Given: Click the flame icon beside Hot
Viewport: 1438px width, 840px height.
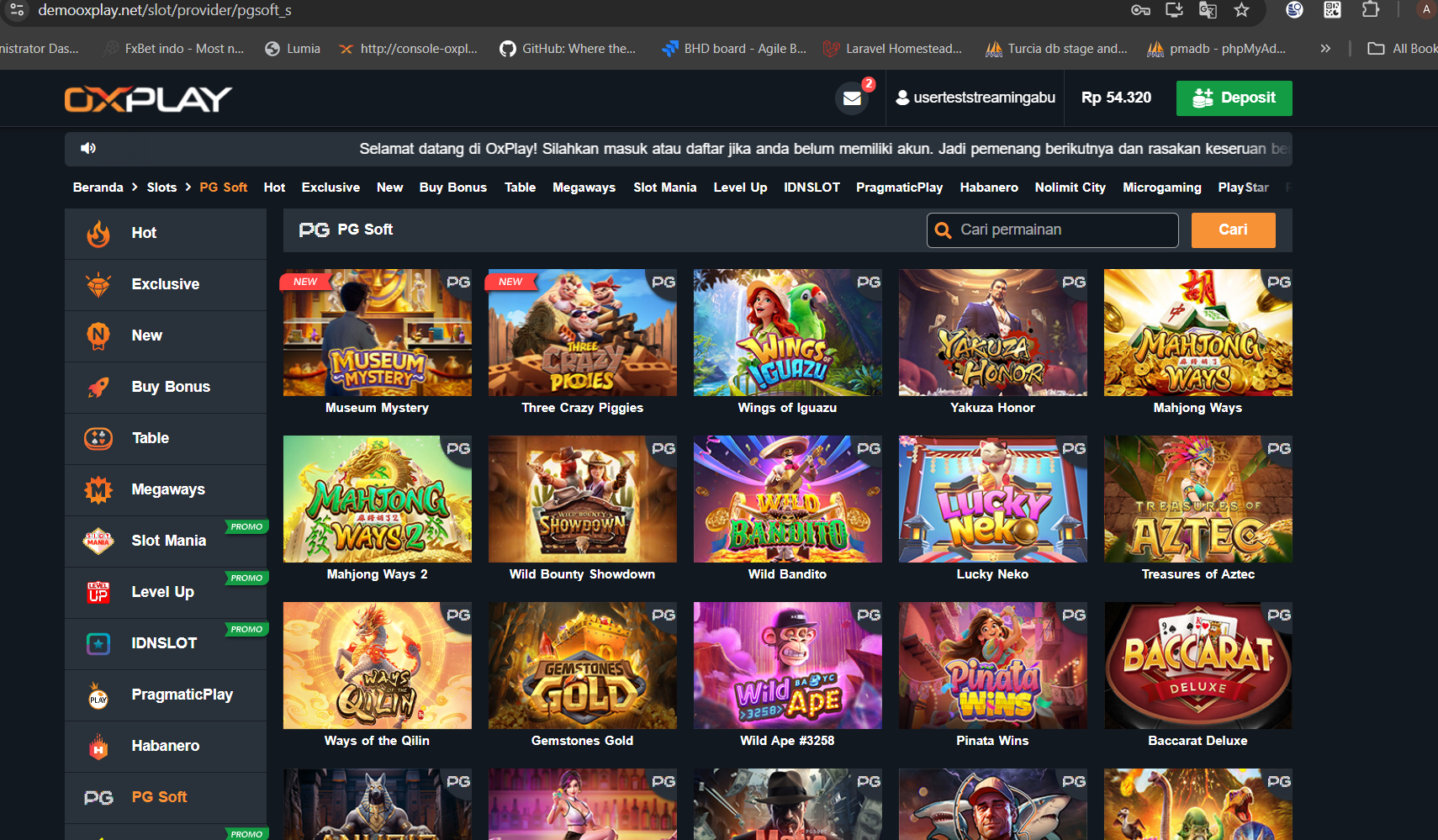Looking at the screenshot, I should coord(98,234).
